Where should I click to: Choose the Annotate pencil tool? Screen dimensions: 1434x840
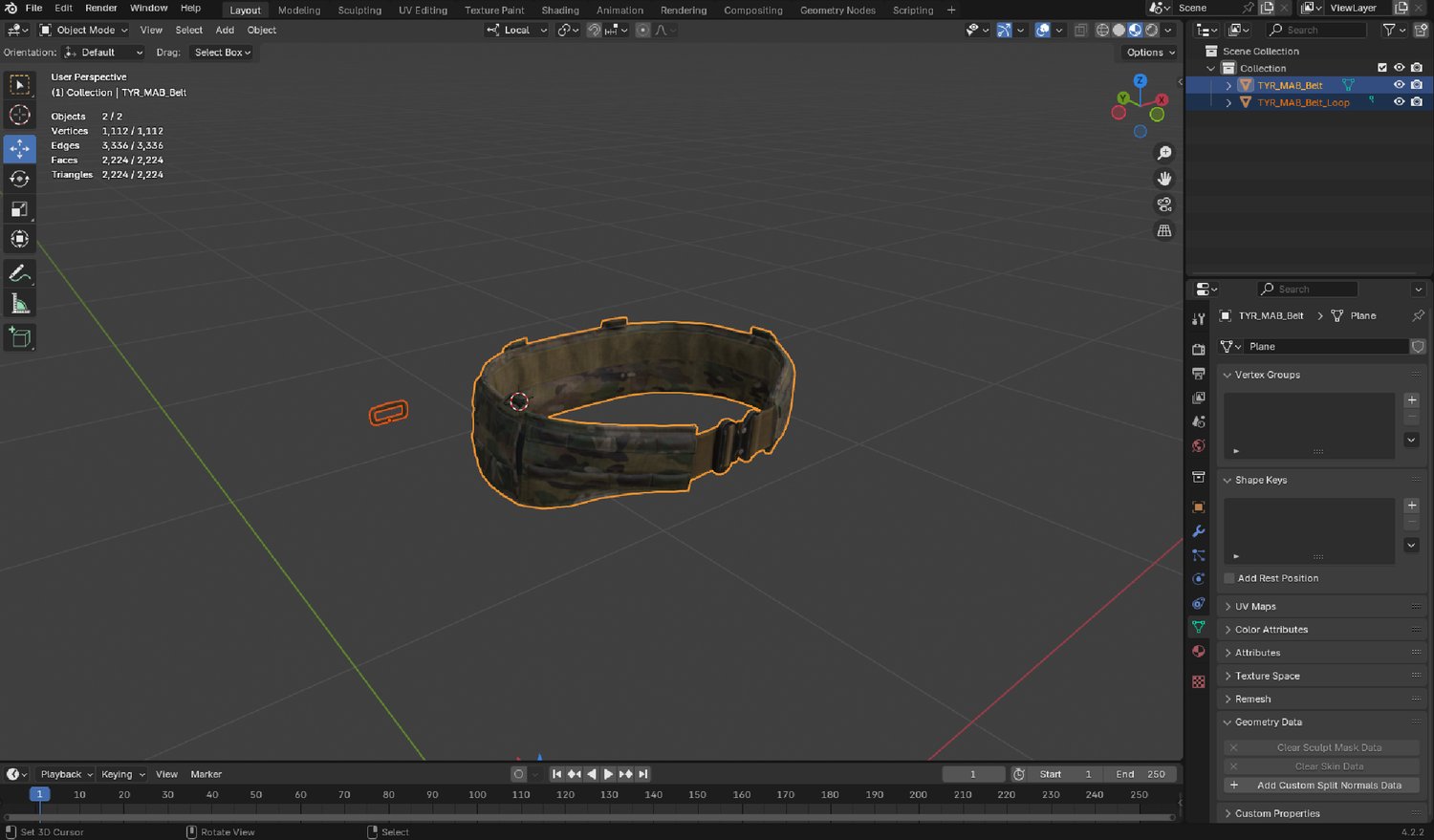pyautogui.click(x=19, y=273)
